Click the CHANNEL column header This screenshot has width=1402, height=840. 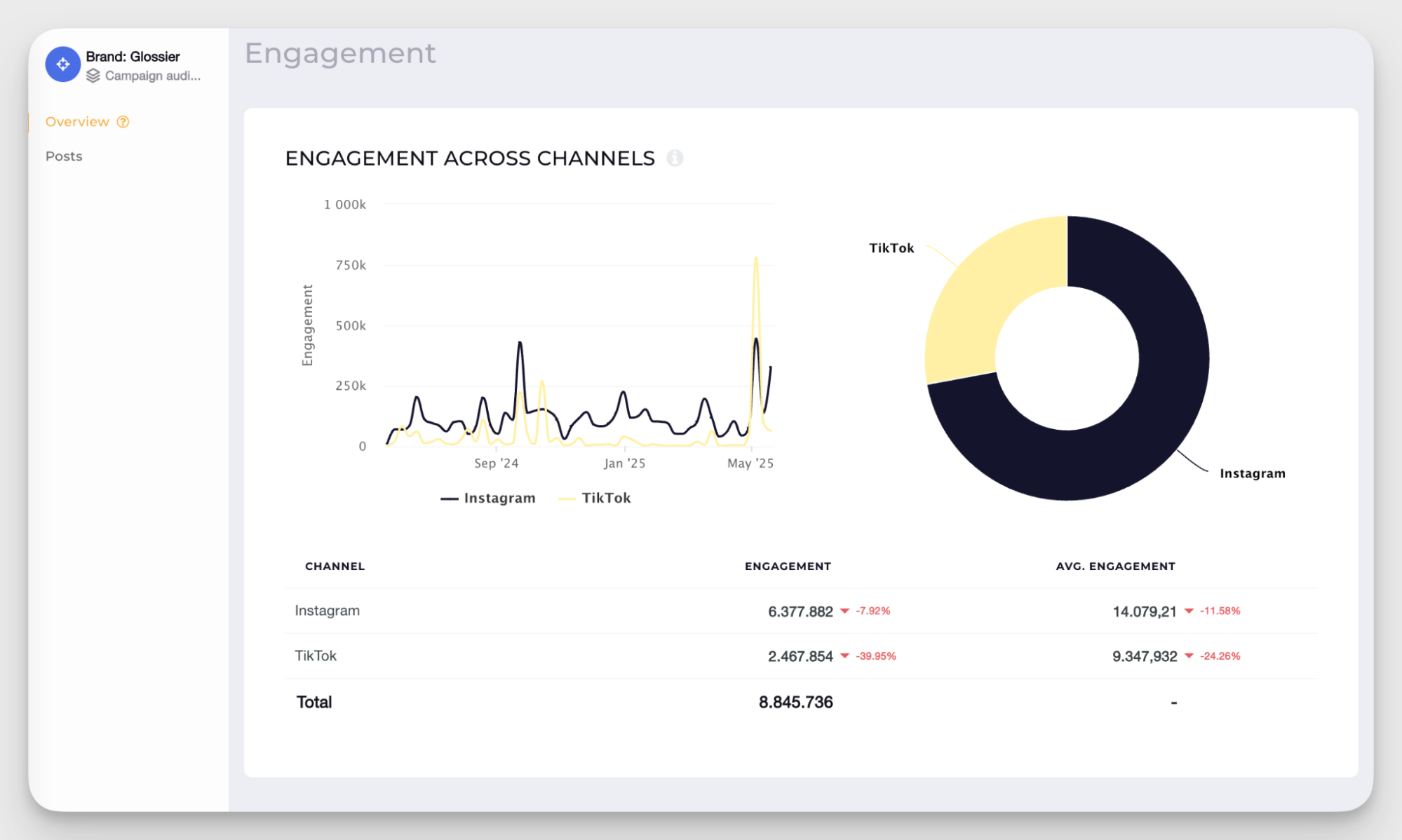335,567
